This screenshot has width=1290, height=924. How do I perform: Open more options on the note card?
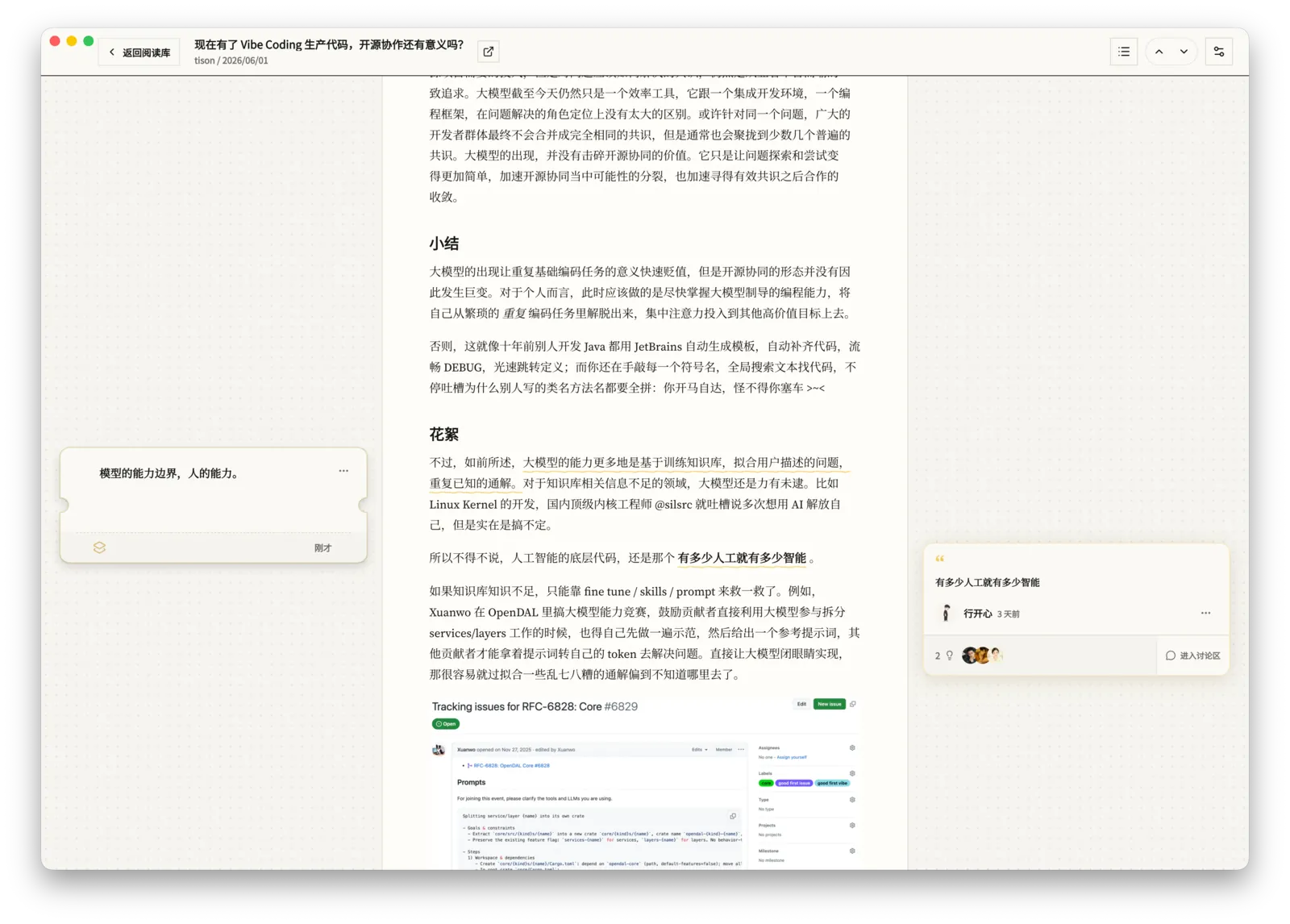pos(343,471)
